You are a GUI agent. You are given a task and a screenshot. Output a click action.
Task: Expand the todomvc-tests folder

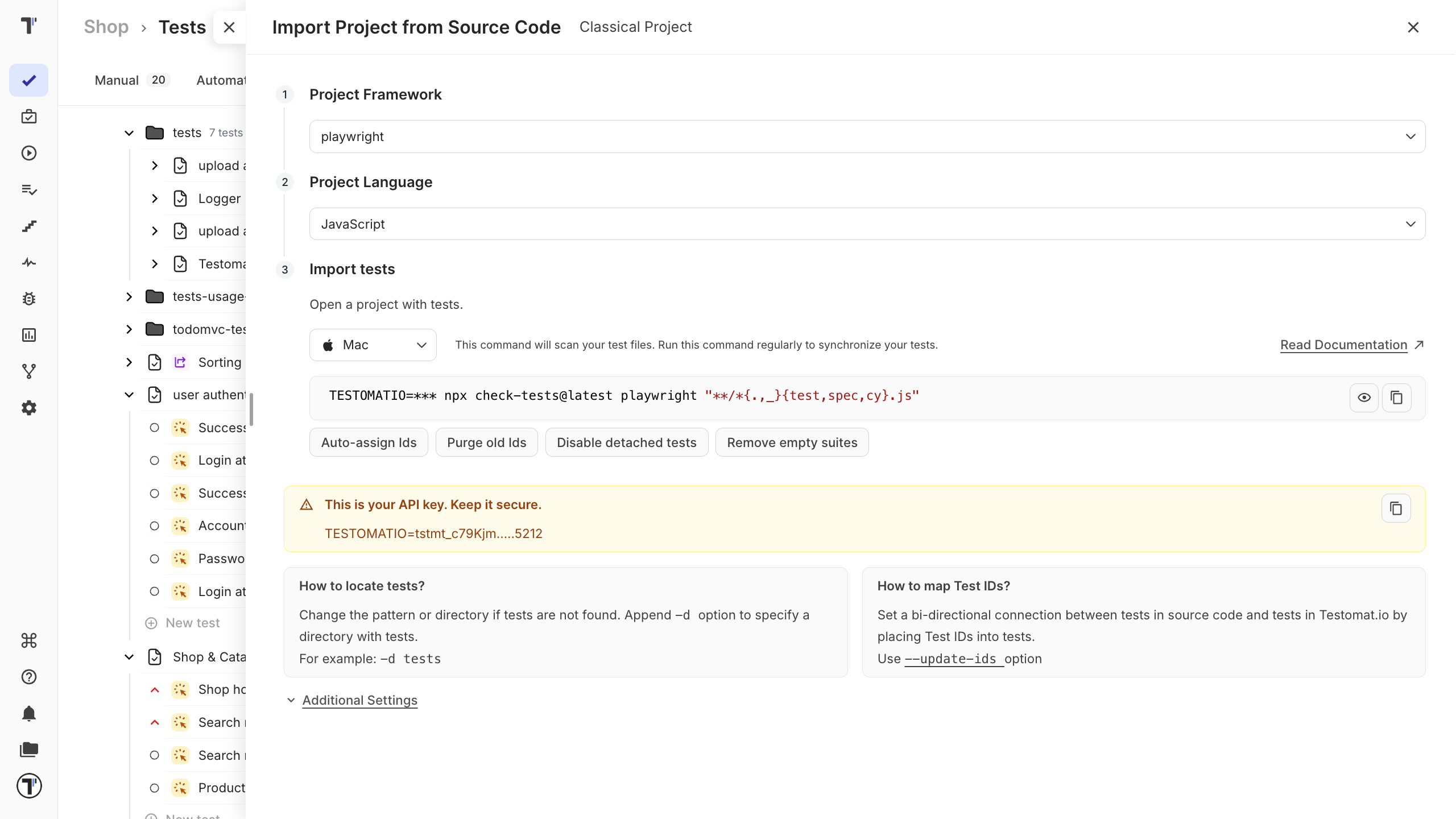129,329
